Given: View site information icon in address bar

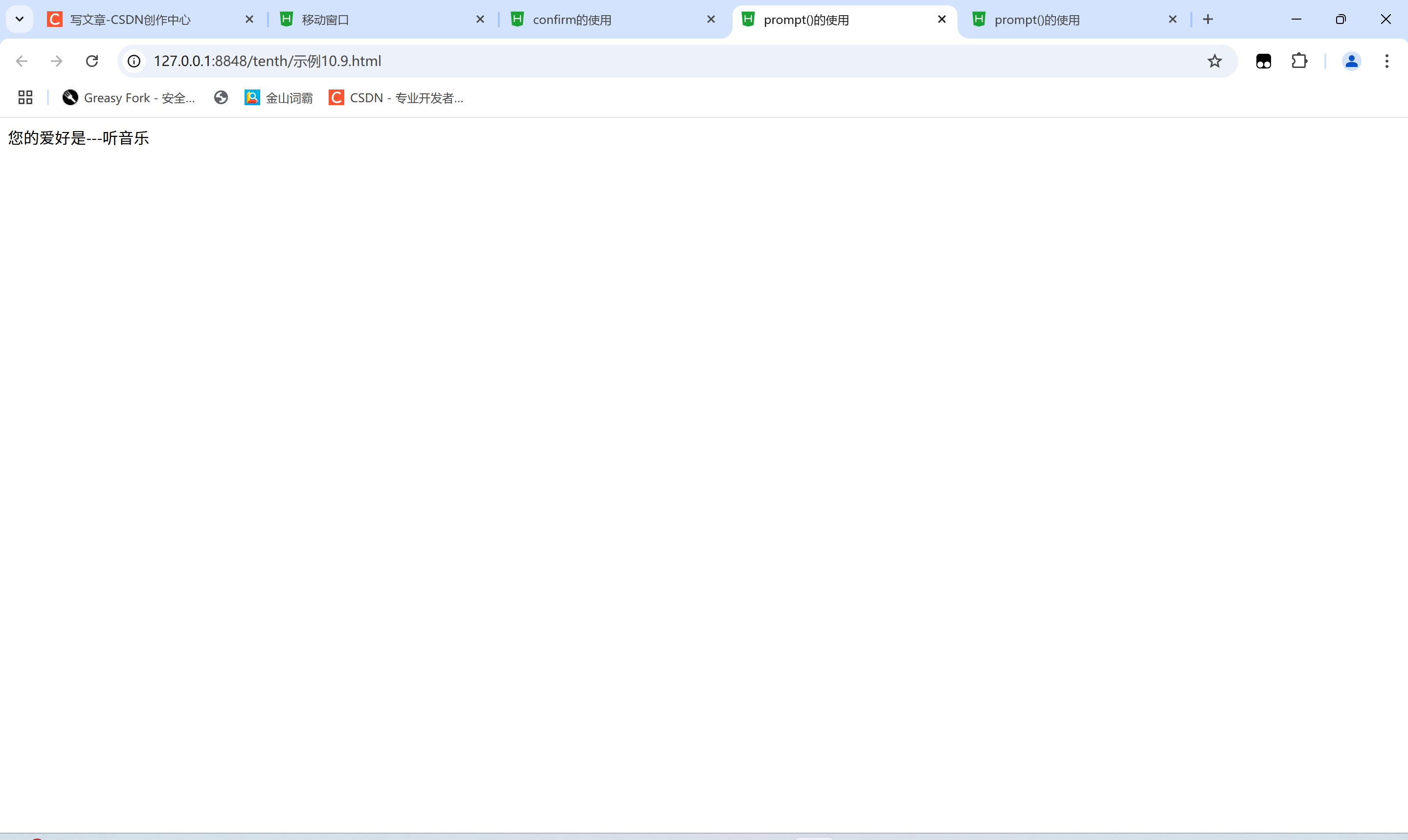Looking at the screenshot, I should coord(134,61).
